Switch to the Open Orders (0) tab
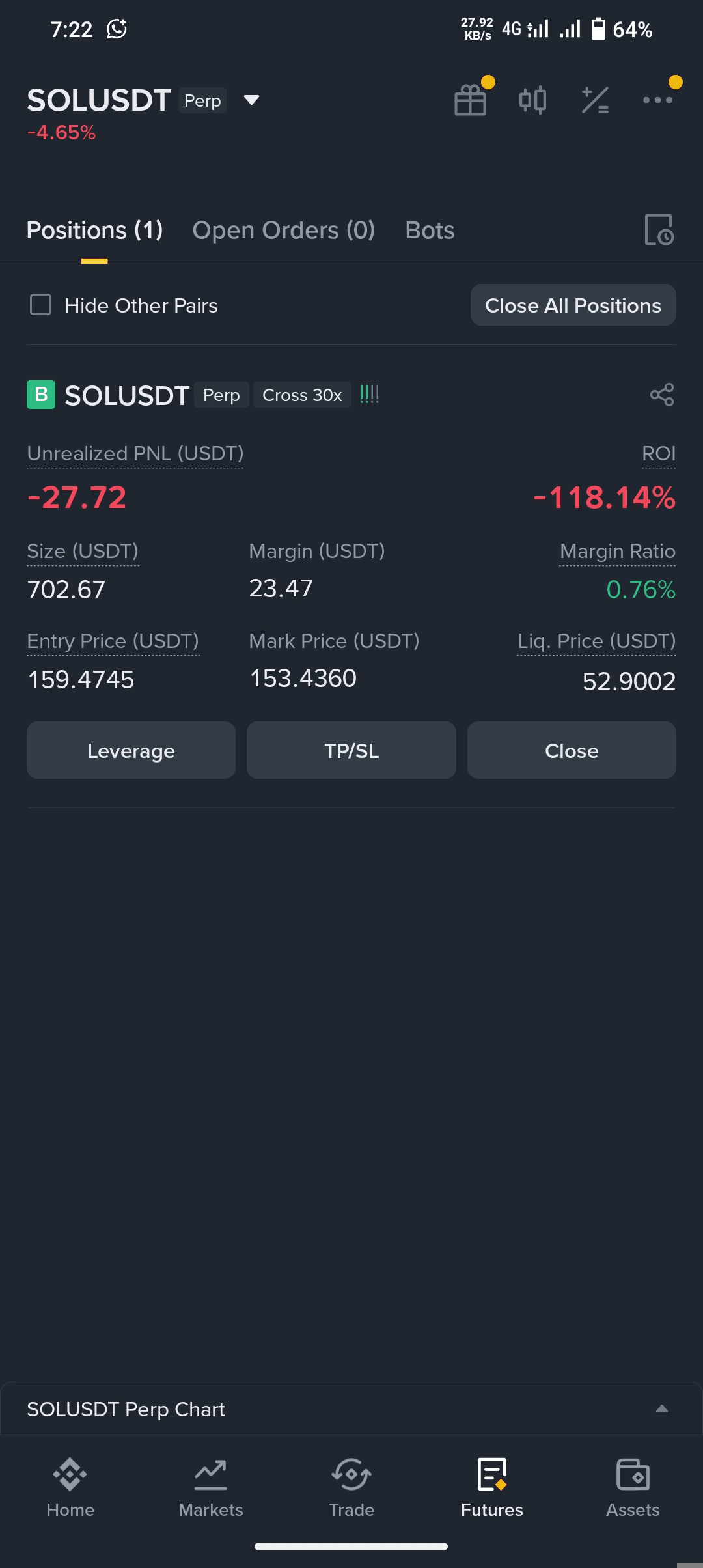Screen dimensions: 703x1568 pyautogui.click(x=284, y=231)
